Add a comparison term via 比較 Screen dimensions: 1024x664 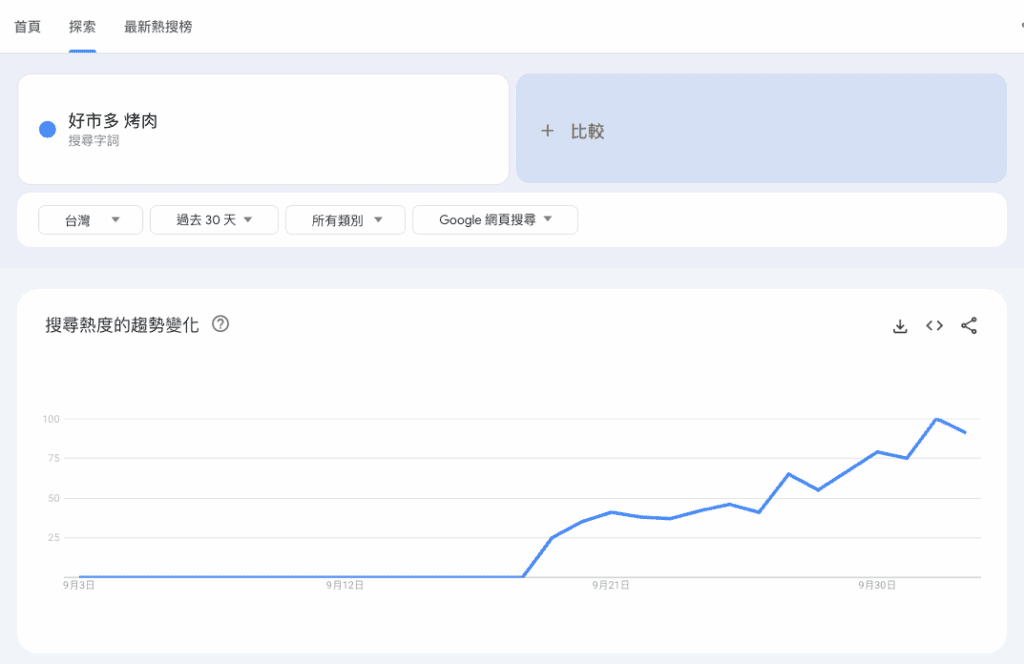(761, 129)
